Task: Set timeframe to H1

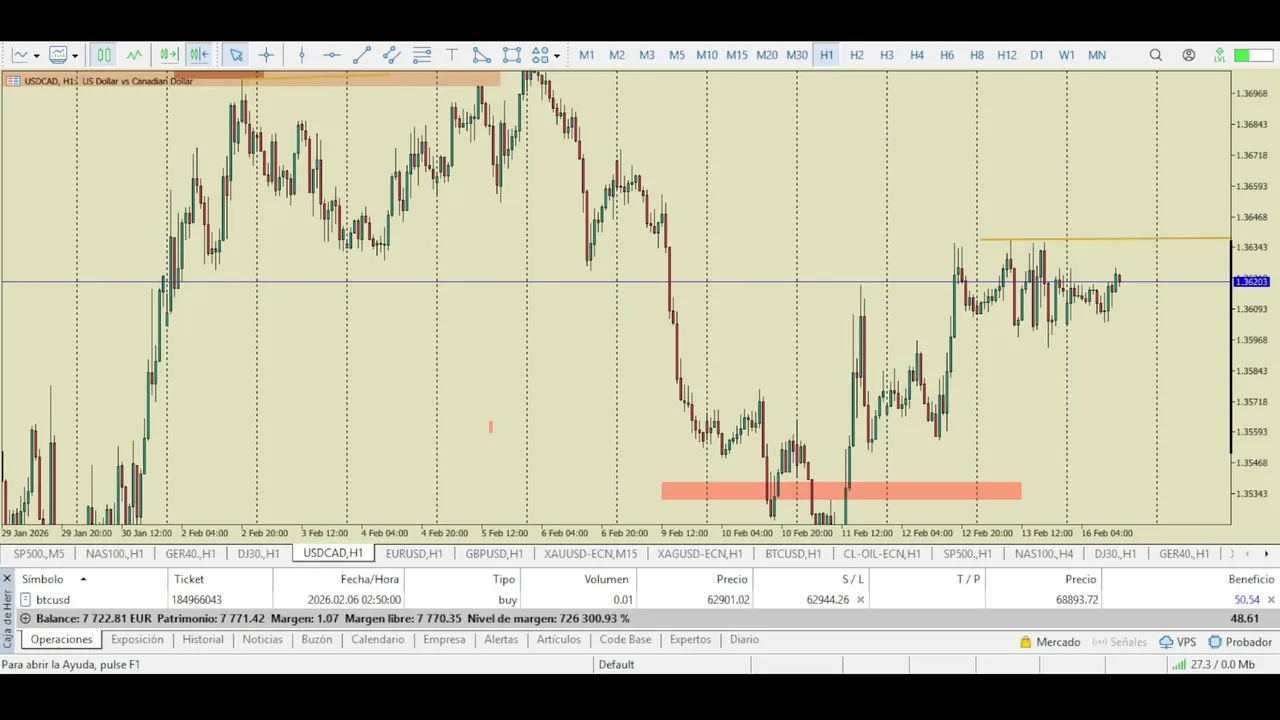Action: click(827, 55)
